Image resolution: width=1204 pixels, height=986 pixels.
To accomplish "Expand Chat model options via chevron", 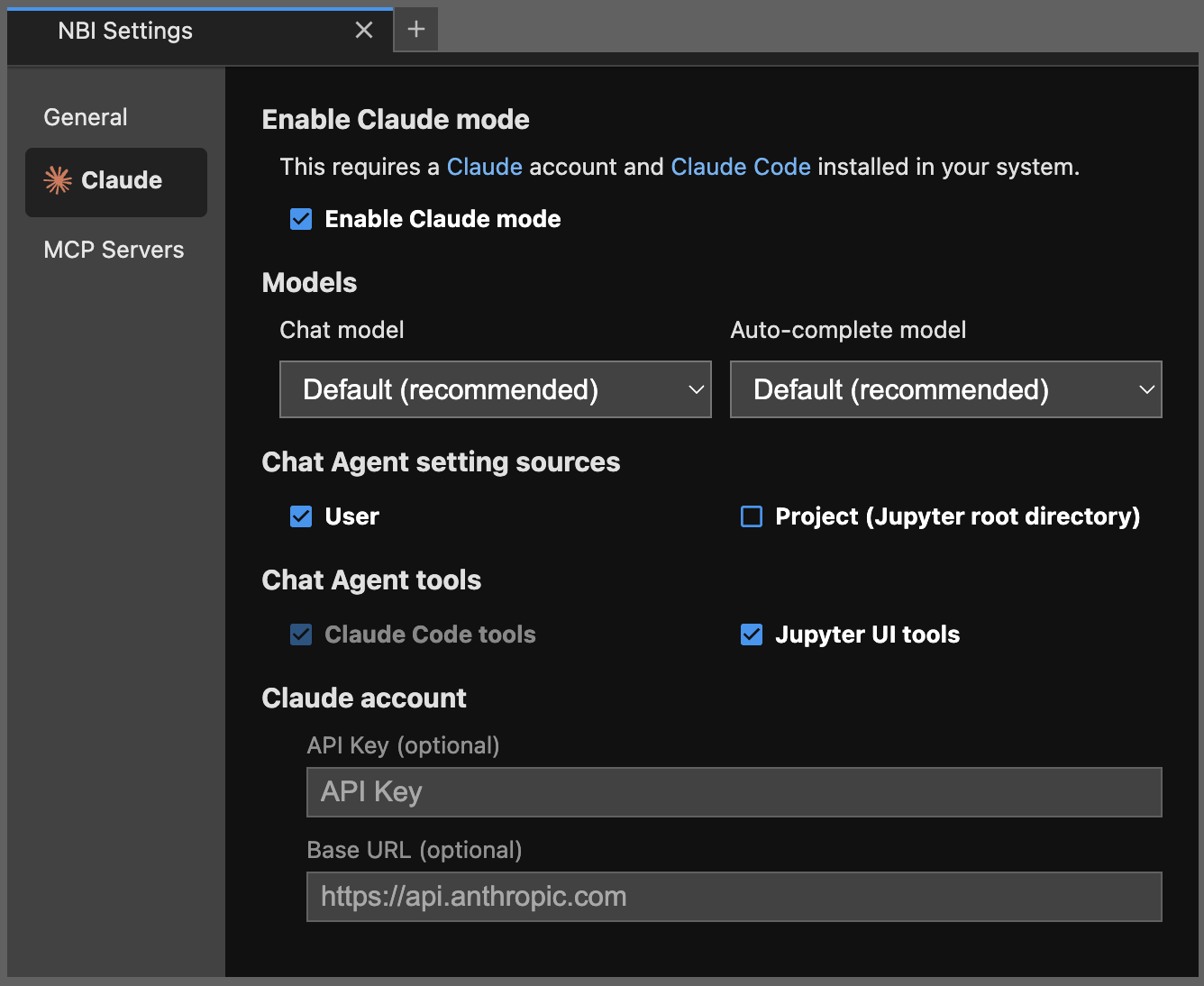I will pyautogui.click(x=696, y=389).
